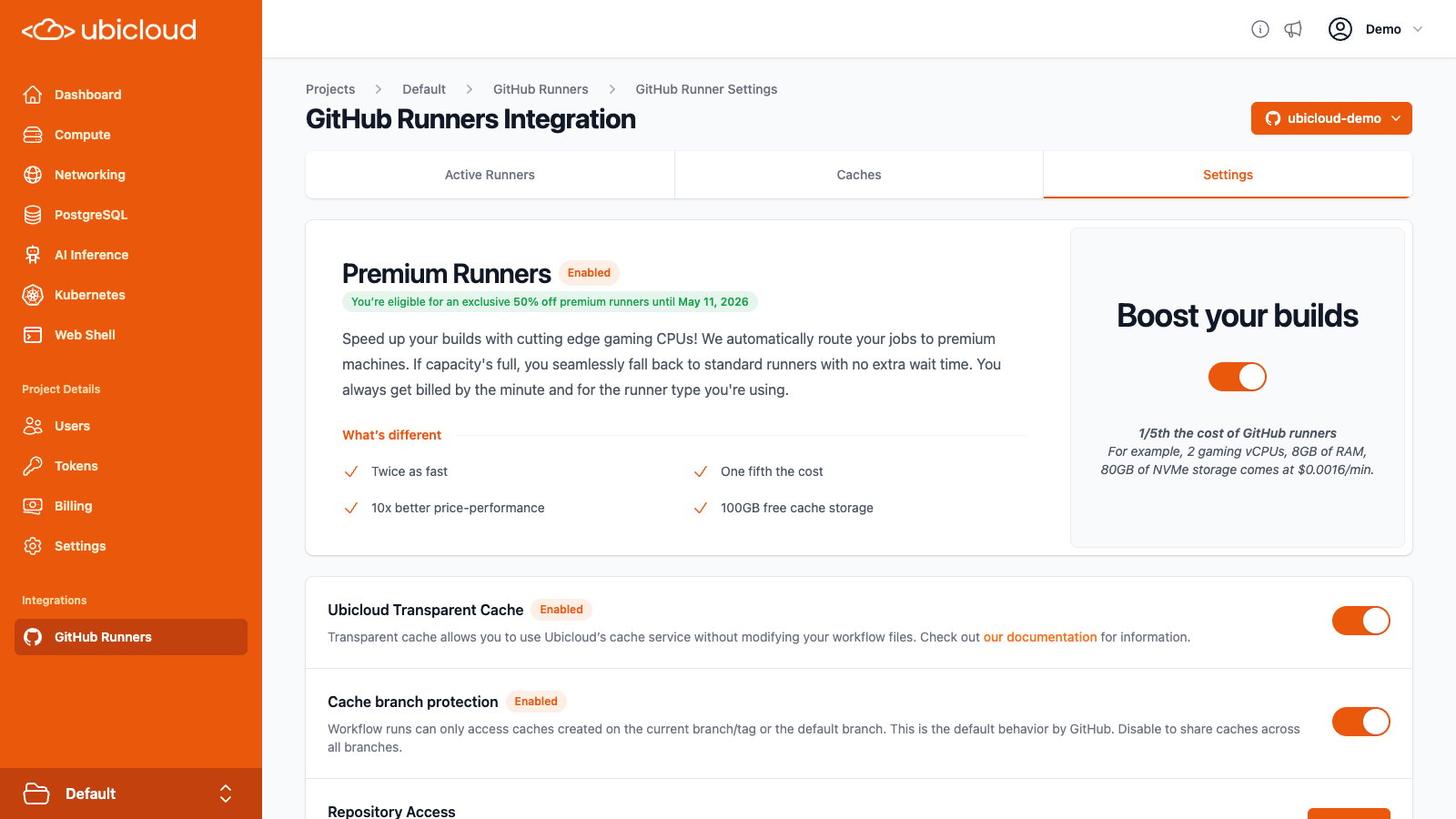Click the sidebar Settings gear icon
This screenshot has height=819, width=1456.
pyautogui.click(x=33, y=546)
